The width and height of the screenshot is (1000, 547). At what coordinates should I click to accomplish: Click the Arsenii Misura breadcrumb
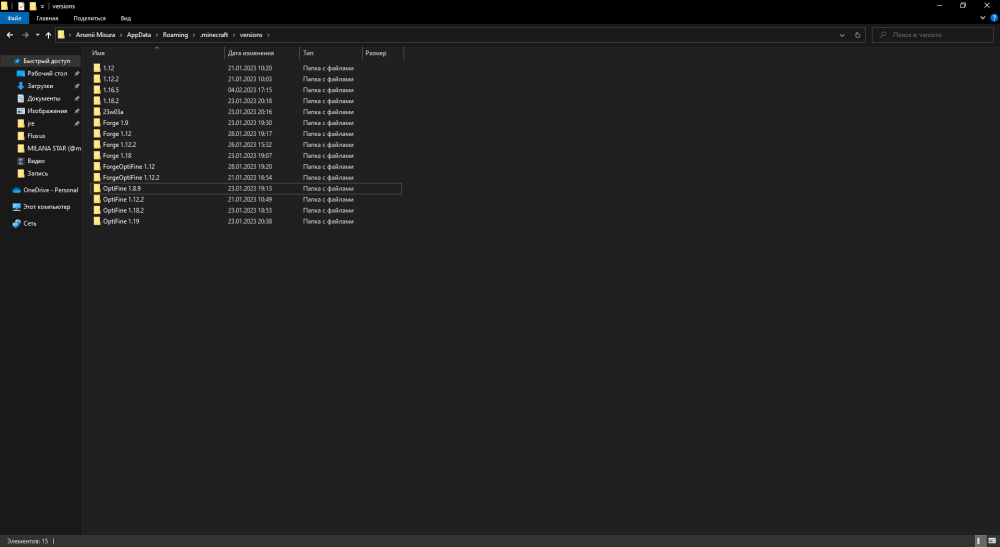coord(96,35)
